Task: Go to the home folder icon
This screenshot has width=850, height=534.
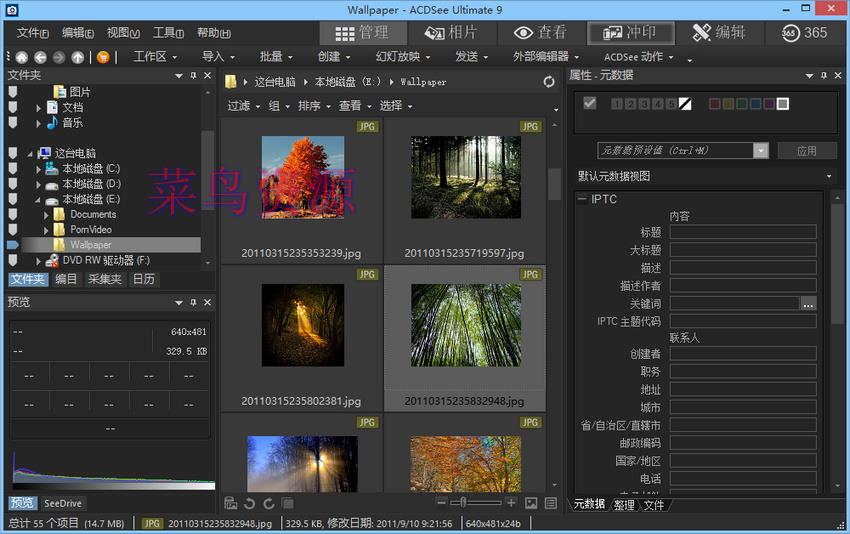Action: [x=22, y=57]
